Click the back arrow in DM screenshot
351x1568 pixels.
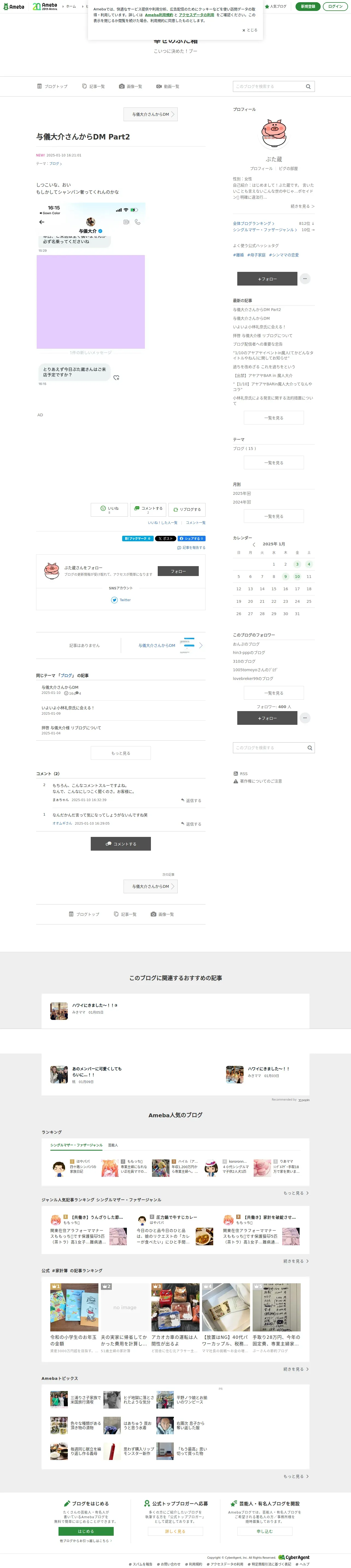click(x=42, y=222)
